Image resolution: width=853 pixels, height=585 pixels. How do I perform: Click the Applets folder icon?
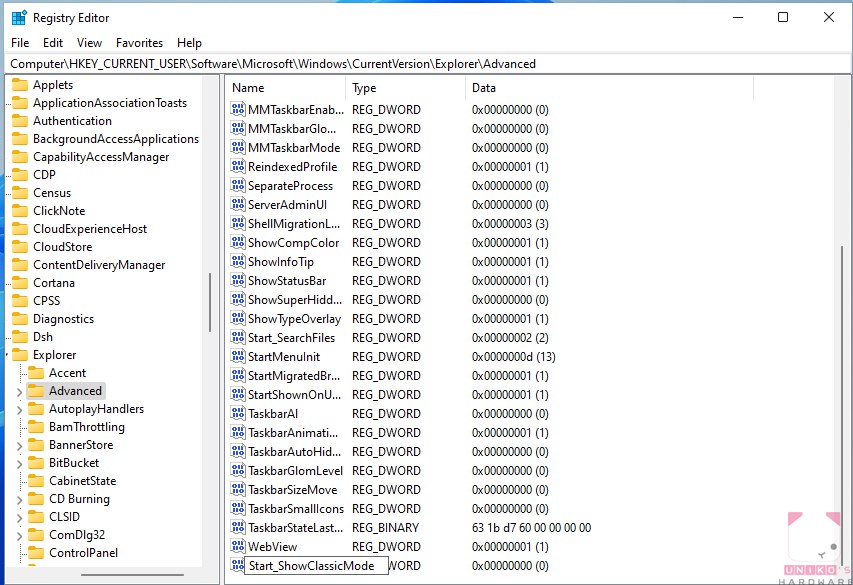coord(20,85)
